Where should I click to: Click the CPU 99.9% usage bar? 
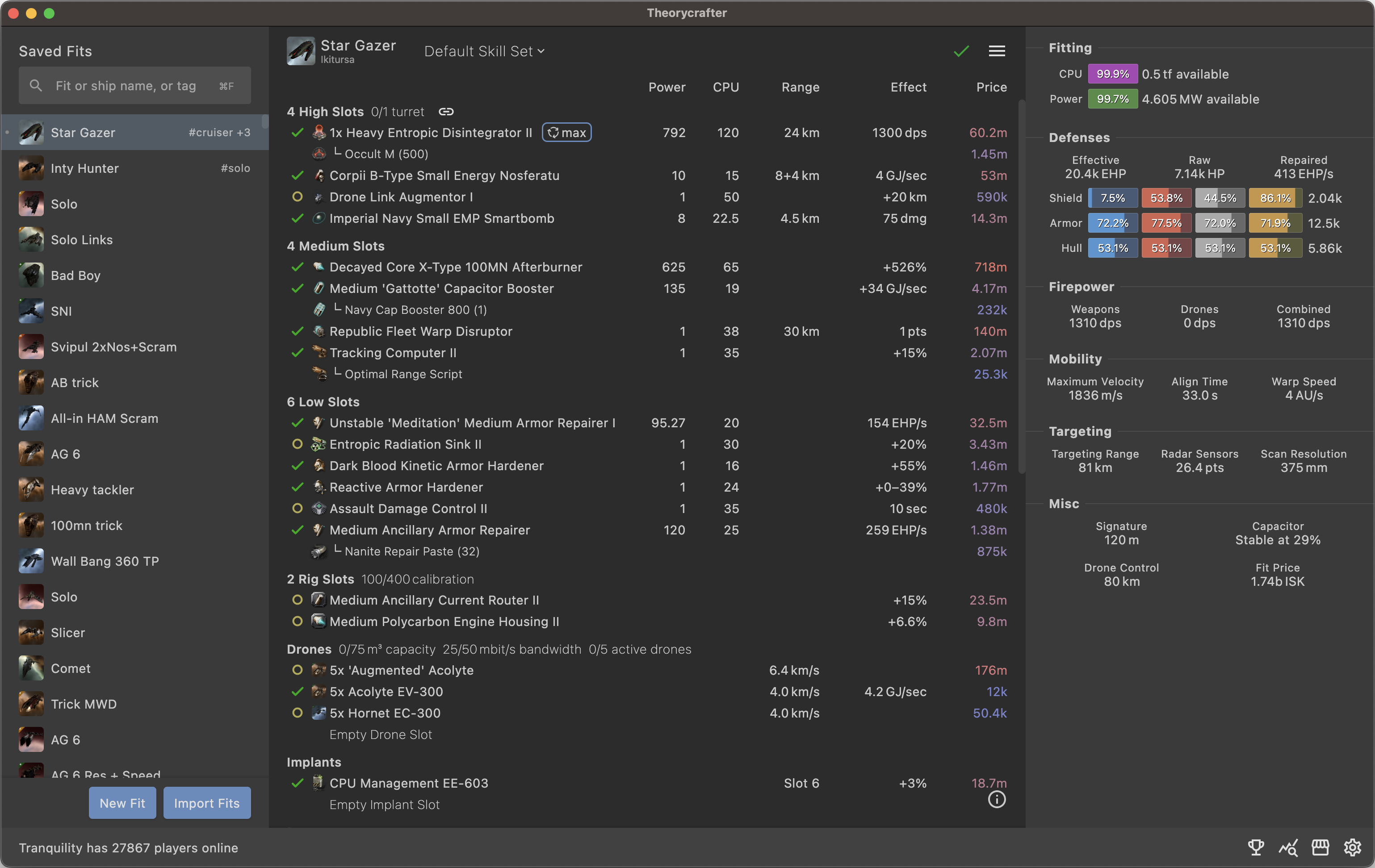click(x=1112, y=74)
